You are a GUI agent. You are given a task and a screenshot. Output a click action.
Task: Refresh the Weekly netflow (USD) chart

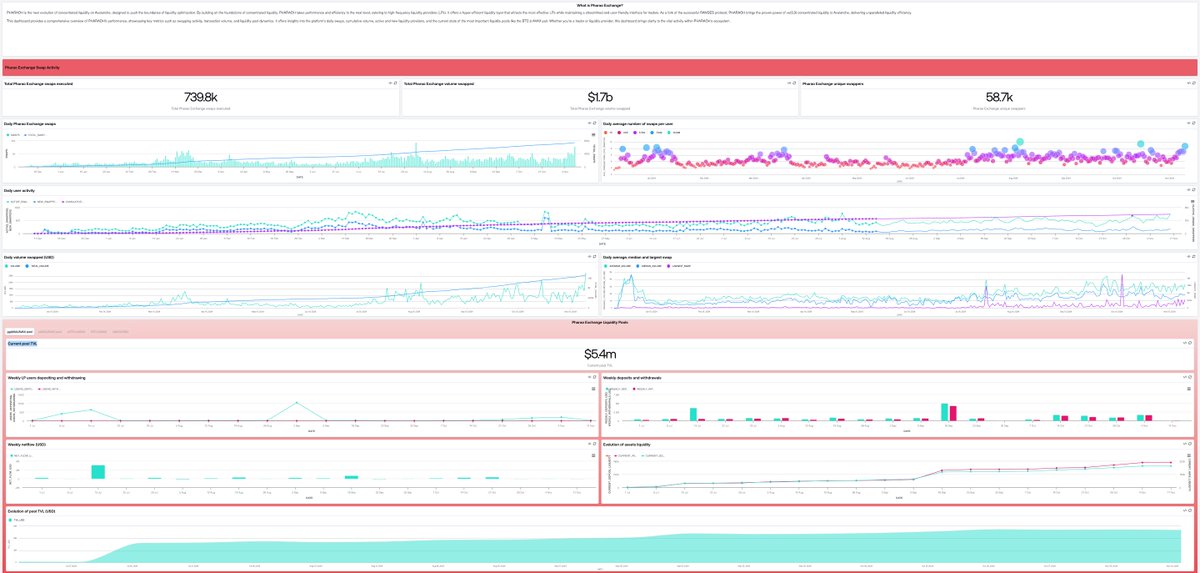[x=594, y=444]
